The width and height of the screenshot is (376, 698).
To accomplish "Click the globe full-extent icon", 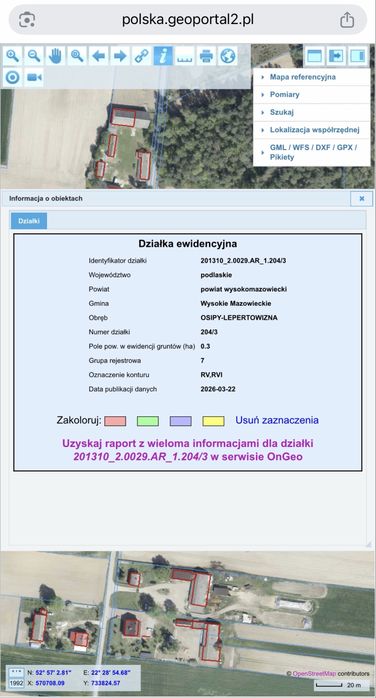I will click(227, 56).
